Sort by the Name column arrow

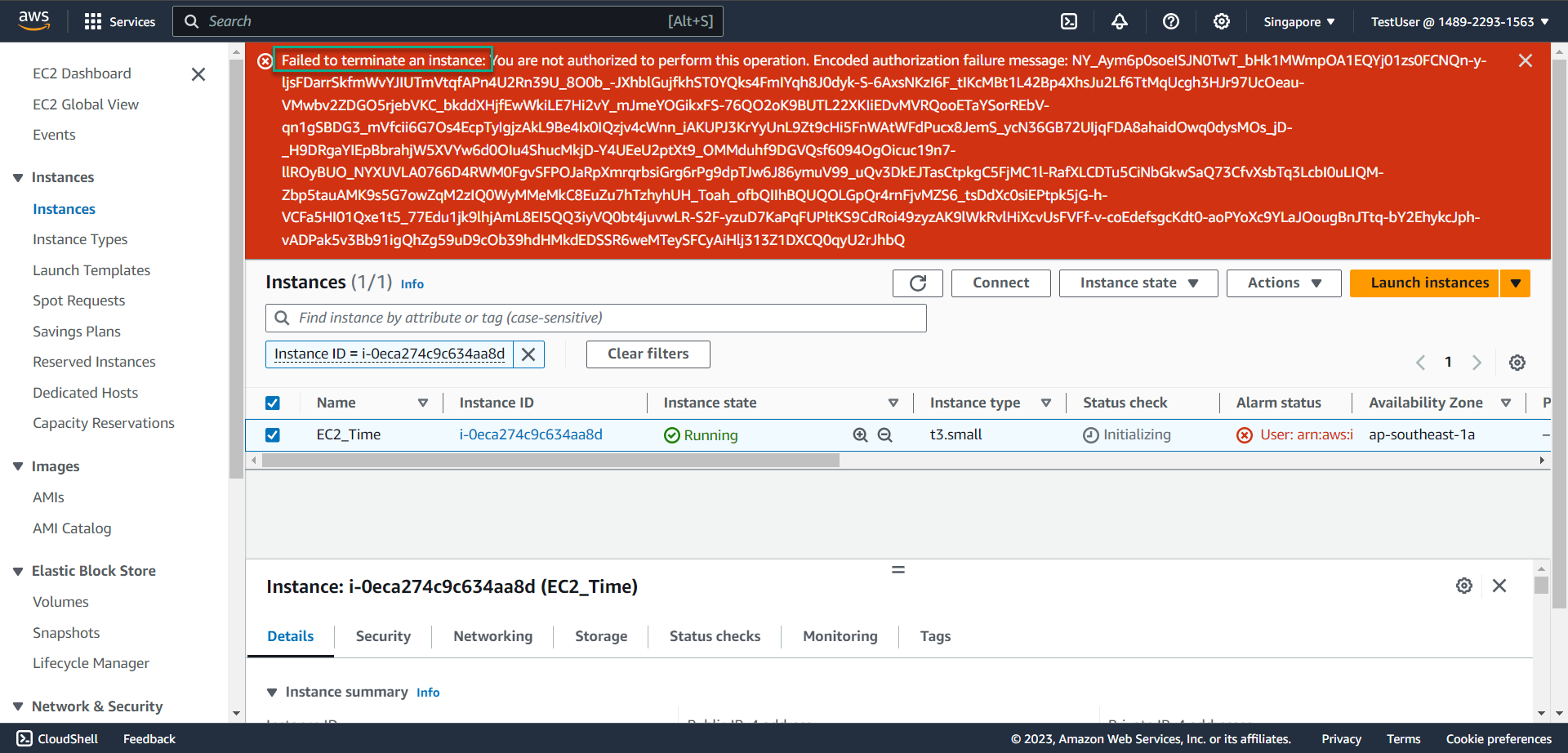tap(423, 403)
